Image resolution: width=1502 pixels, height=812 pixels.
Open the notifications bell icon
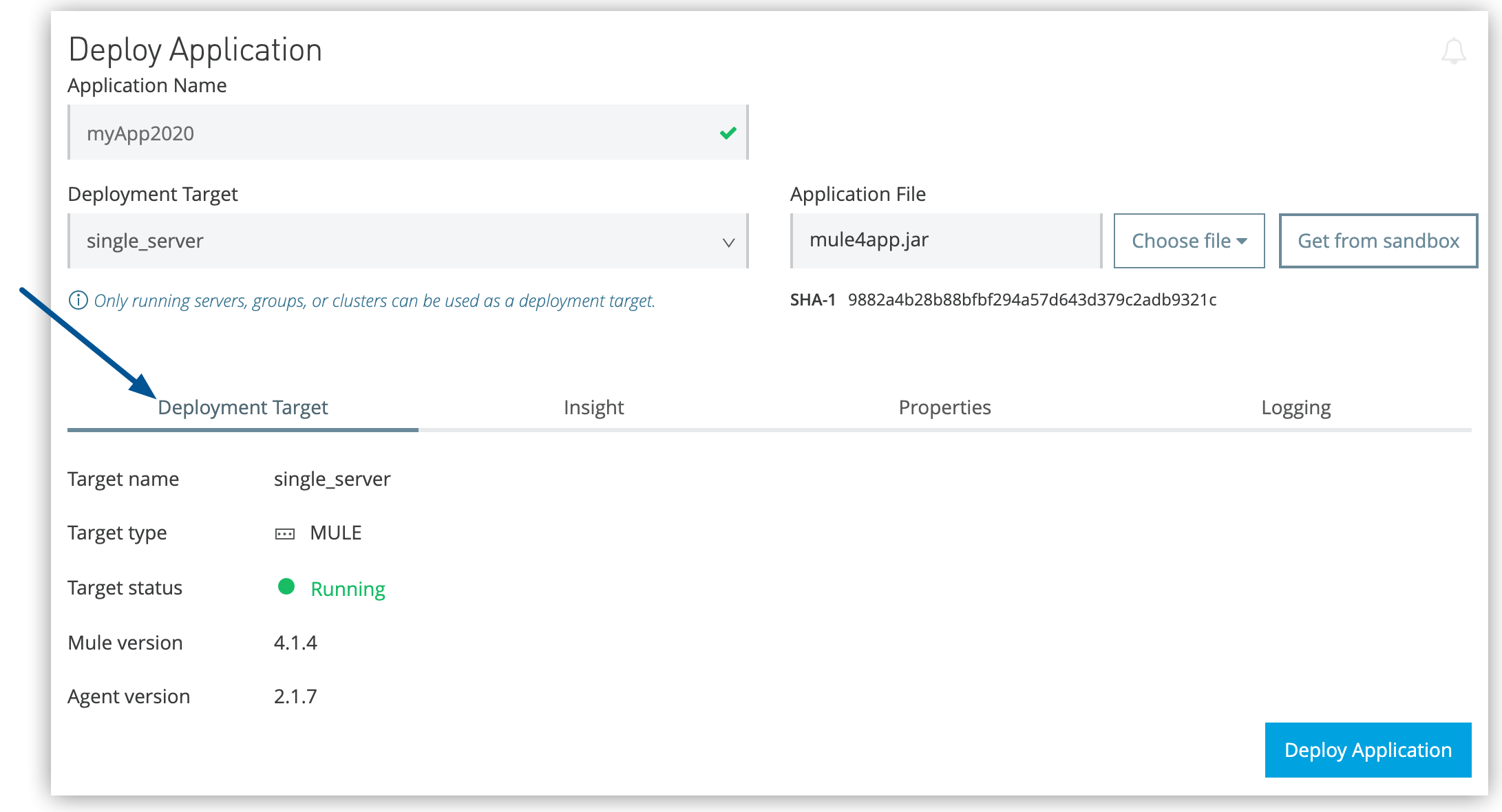pyautogui.click(x=1454, y=52)
